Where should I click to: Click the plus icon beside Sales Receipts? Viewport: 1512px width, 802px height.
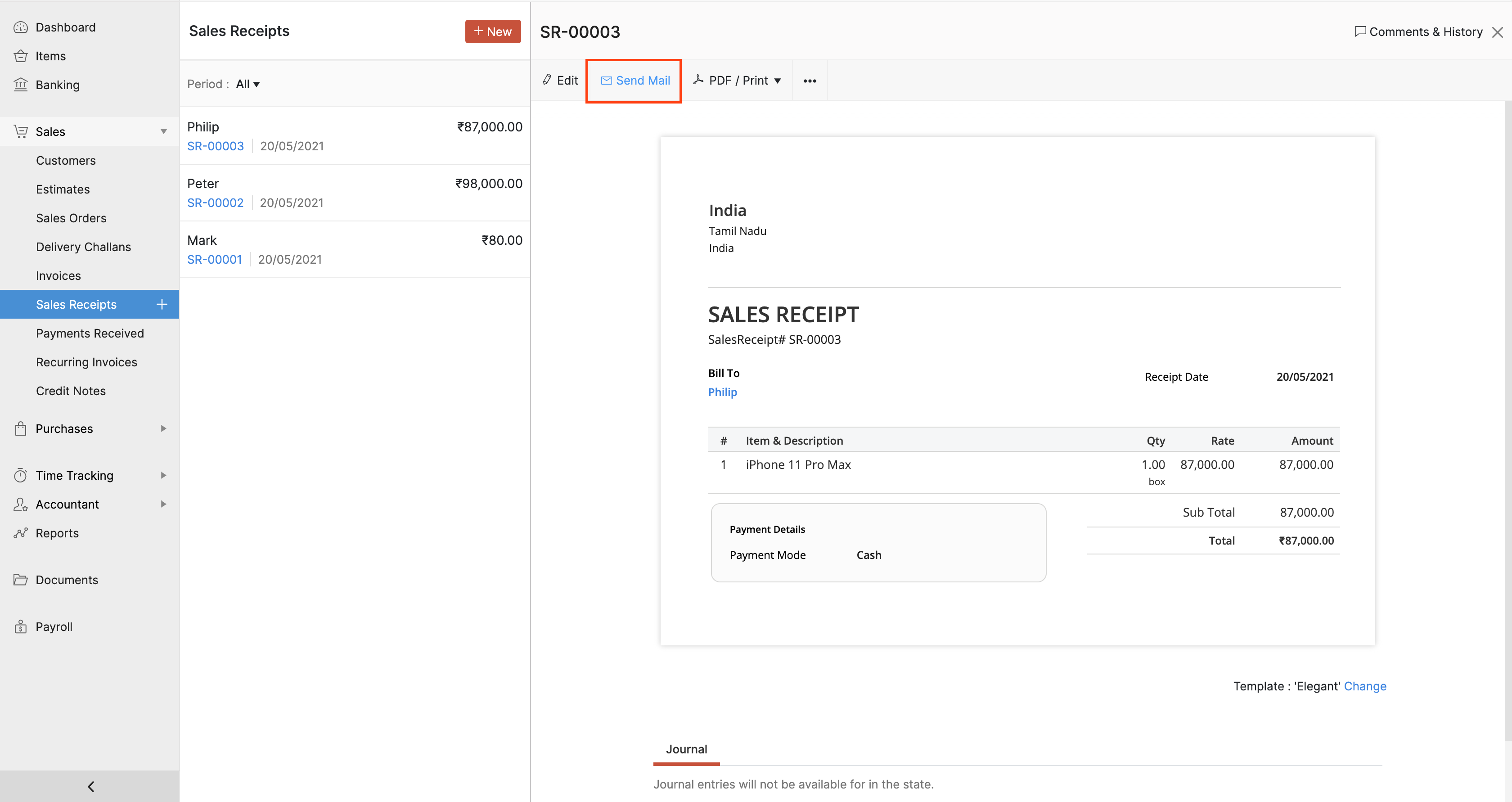[162, 304]
